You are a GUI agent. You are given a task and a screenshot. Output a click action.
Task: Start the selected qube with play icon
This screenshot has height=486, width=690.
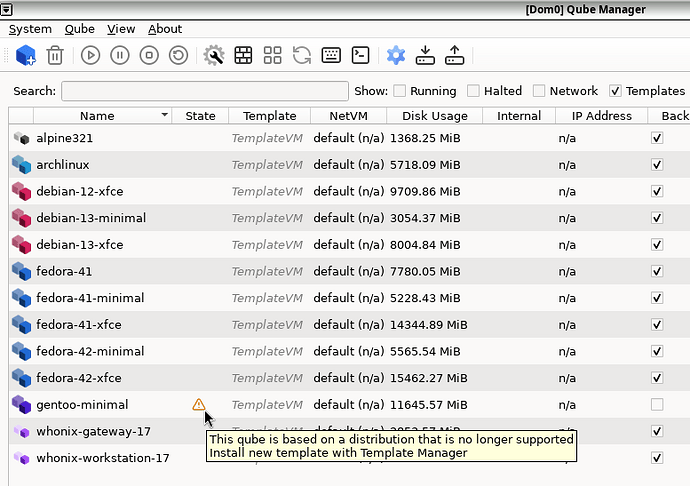coord(91,55)
